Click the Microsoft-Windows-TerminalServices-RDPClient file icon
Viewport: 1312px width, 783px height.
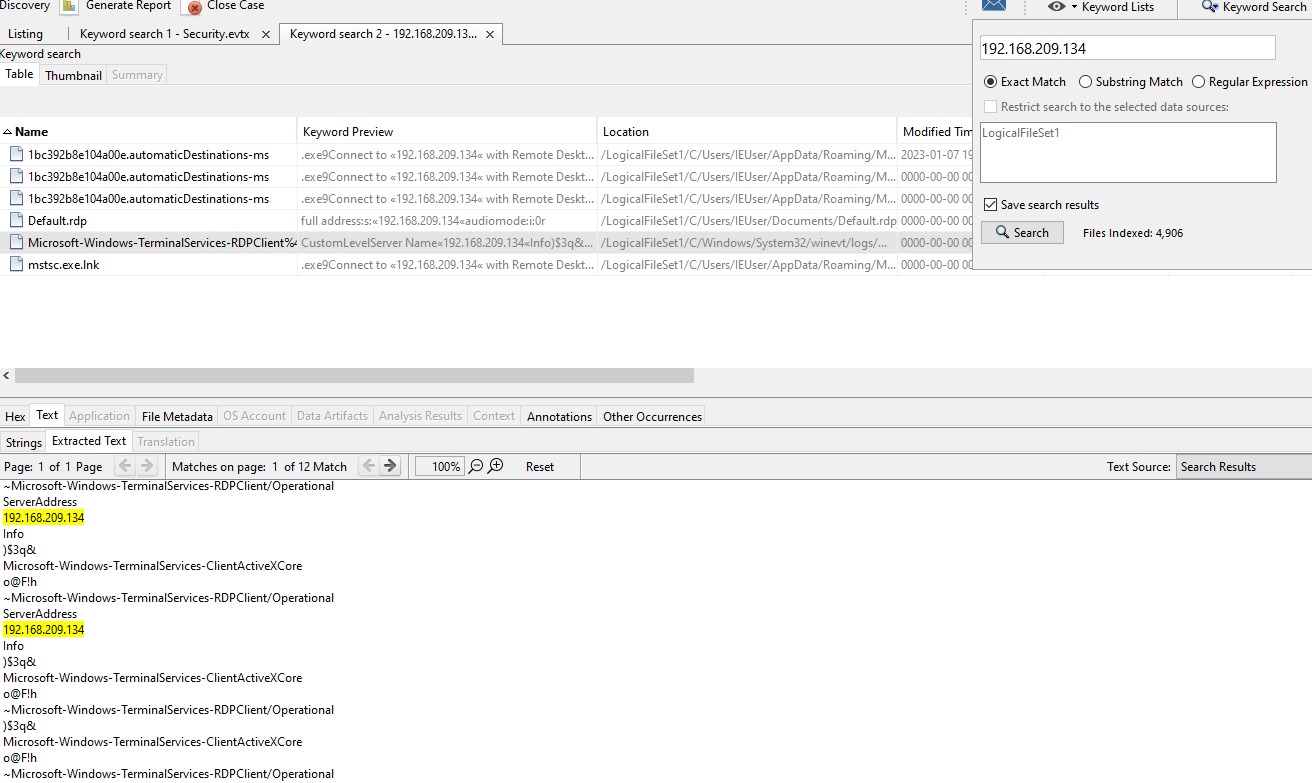15,243
